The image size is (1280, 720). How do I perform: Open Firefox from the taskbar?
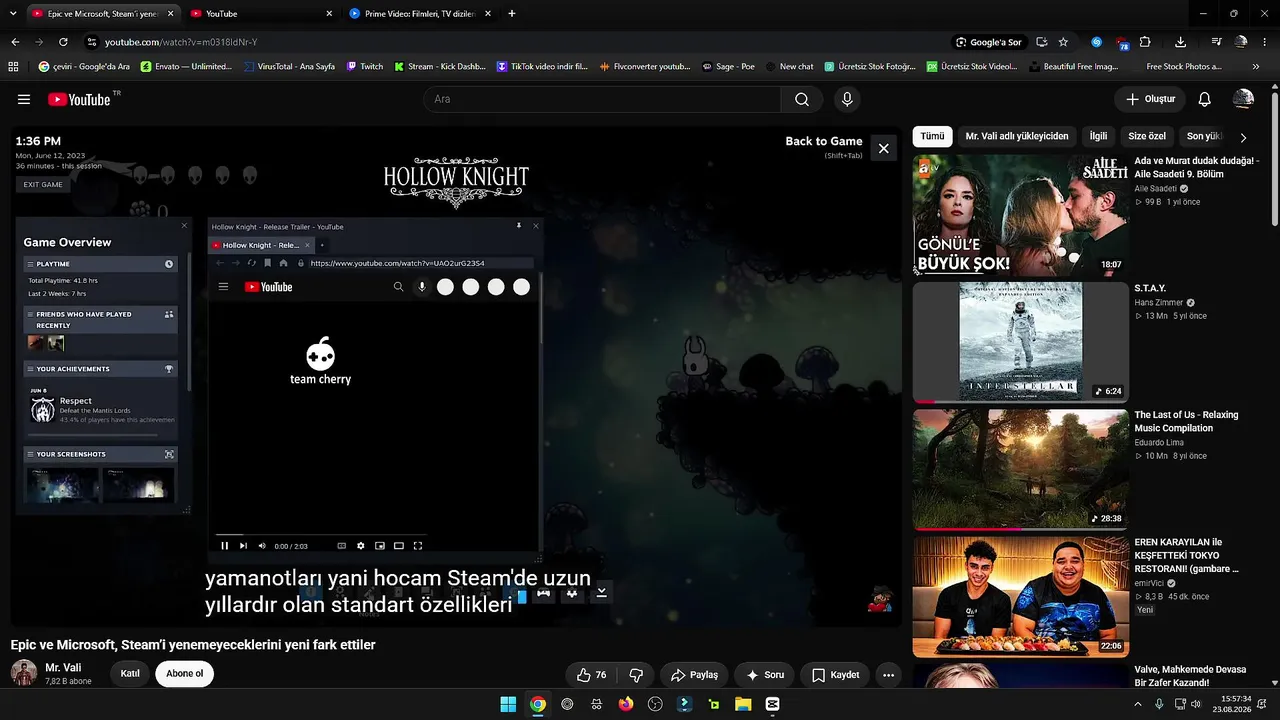pos(626,704)
